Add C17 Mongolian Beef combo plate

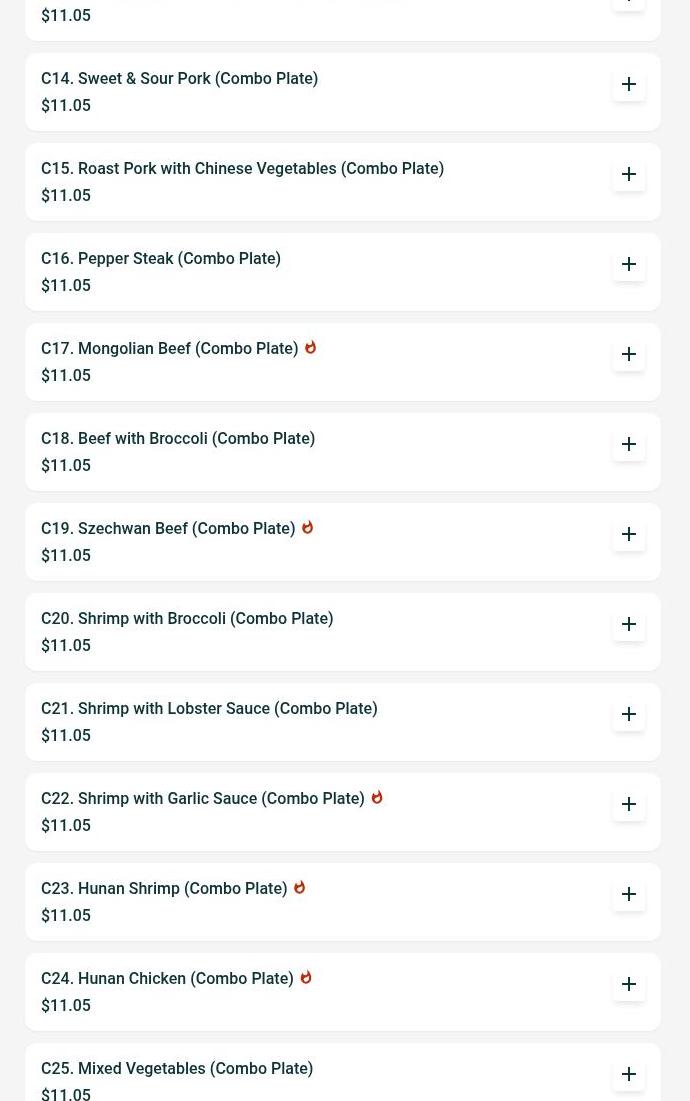[x=629, y=354]
